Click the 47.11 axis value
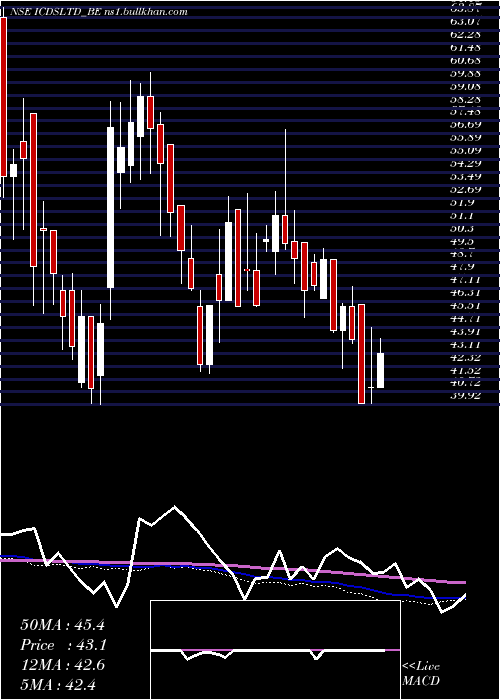Viewport: 500px width, 700px height. click(x=467, y=279)
